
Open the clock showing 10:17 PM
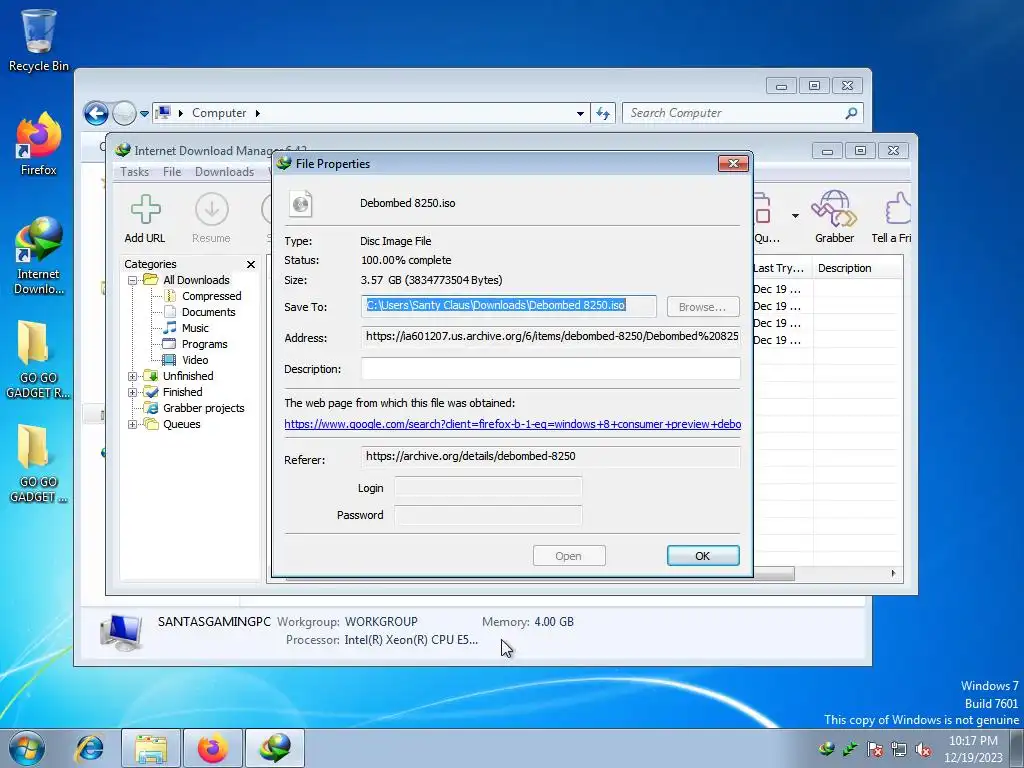pyautogui.click(x=973, y=749)
